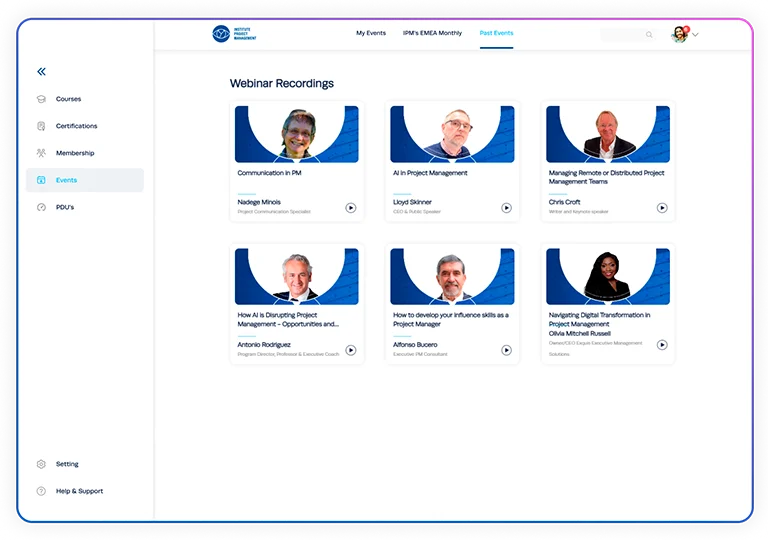
Task: Open Courses from the sidebar
Action: [69, 99]
